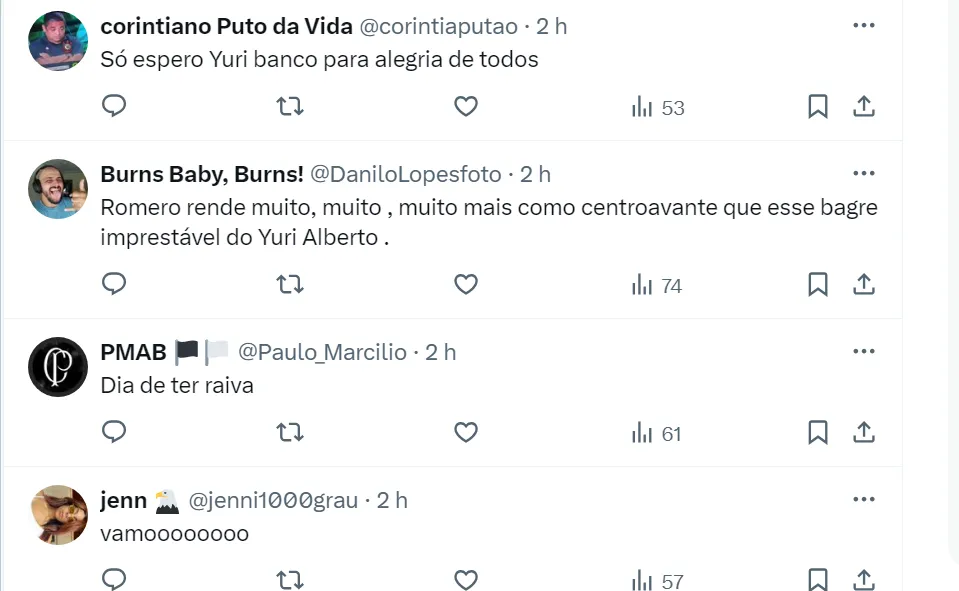959x591 pixels.
Task: Open @DaniloLopesfoto profile handle
Action: (x=406, y=174)
